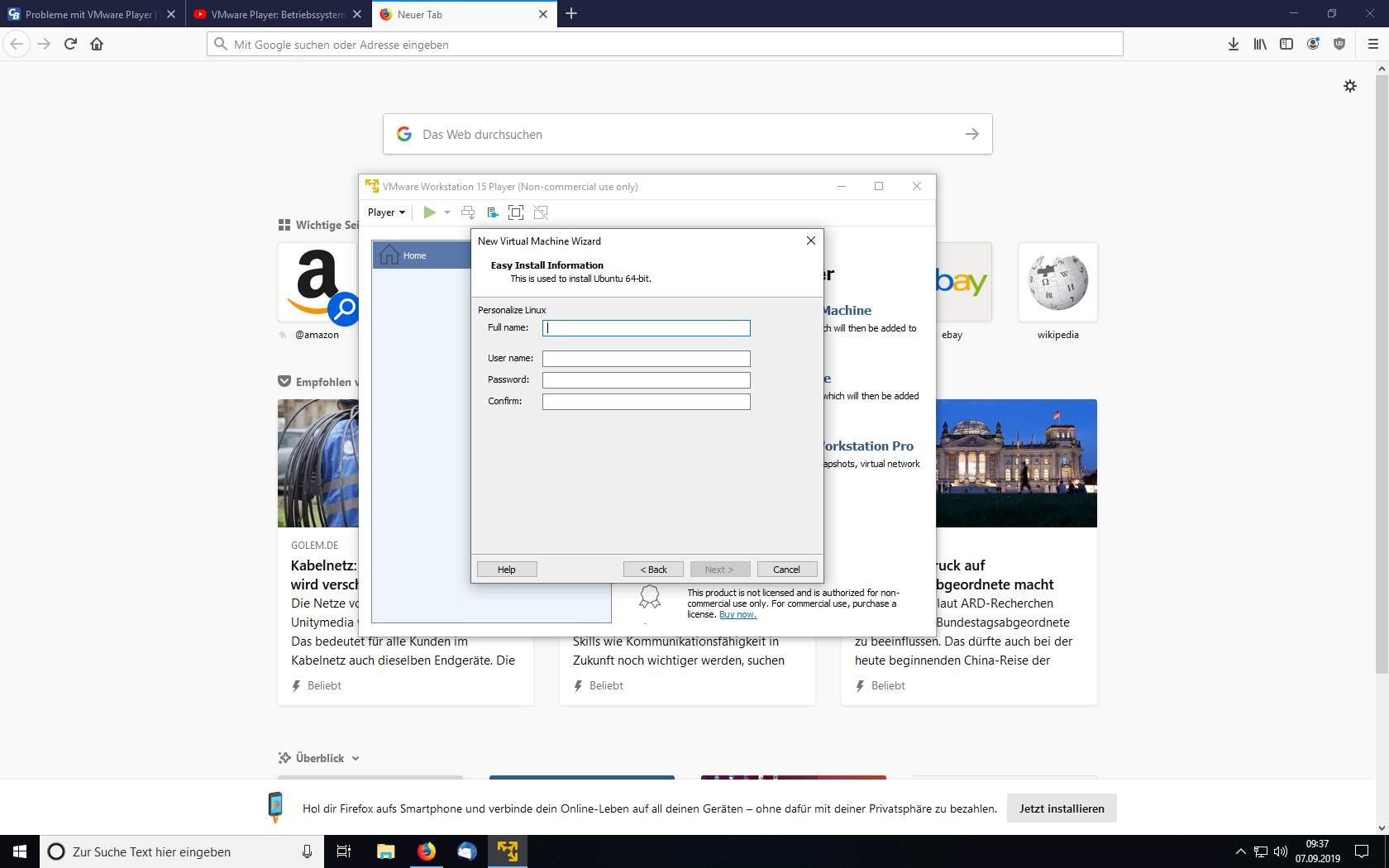Open Thunderbird from the taskbar
This screenshot has width=1389, height=868.
coord(467,851)
